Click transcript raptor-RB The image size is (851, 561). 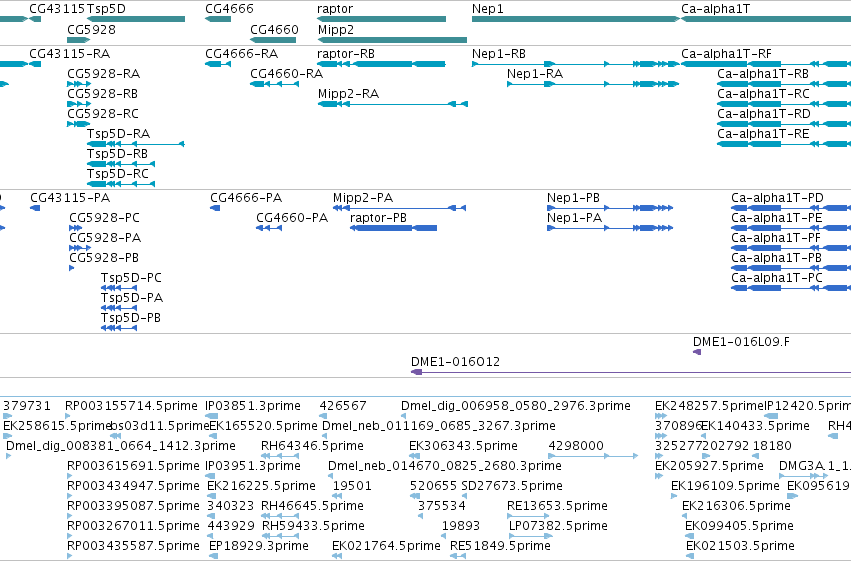coord(346,54)
